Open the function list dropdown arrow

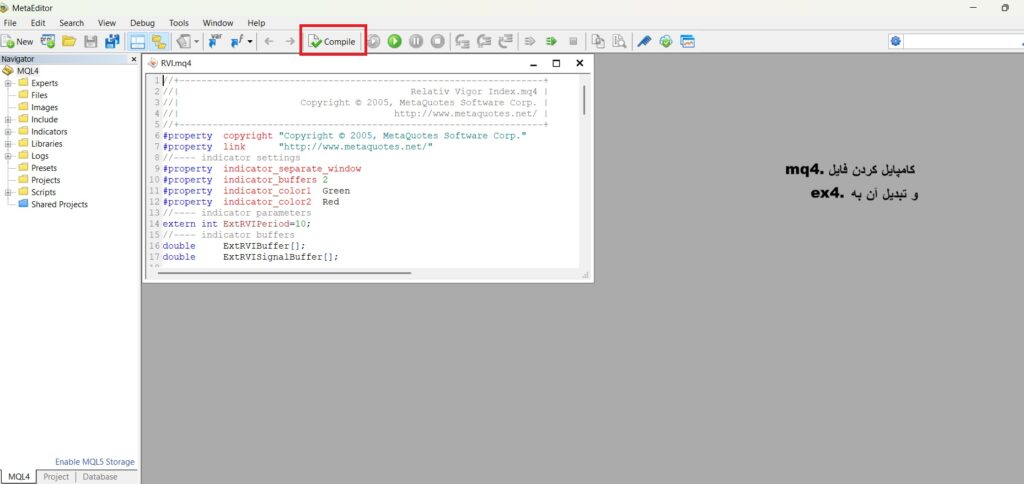tap(250, 41)
